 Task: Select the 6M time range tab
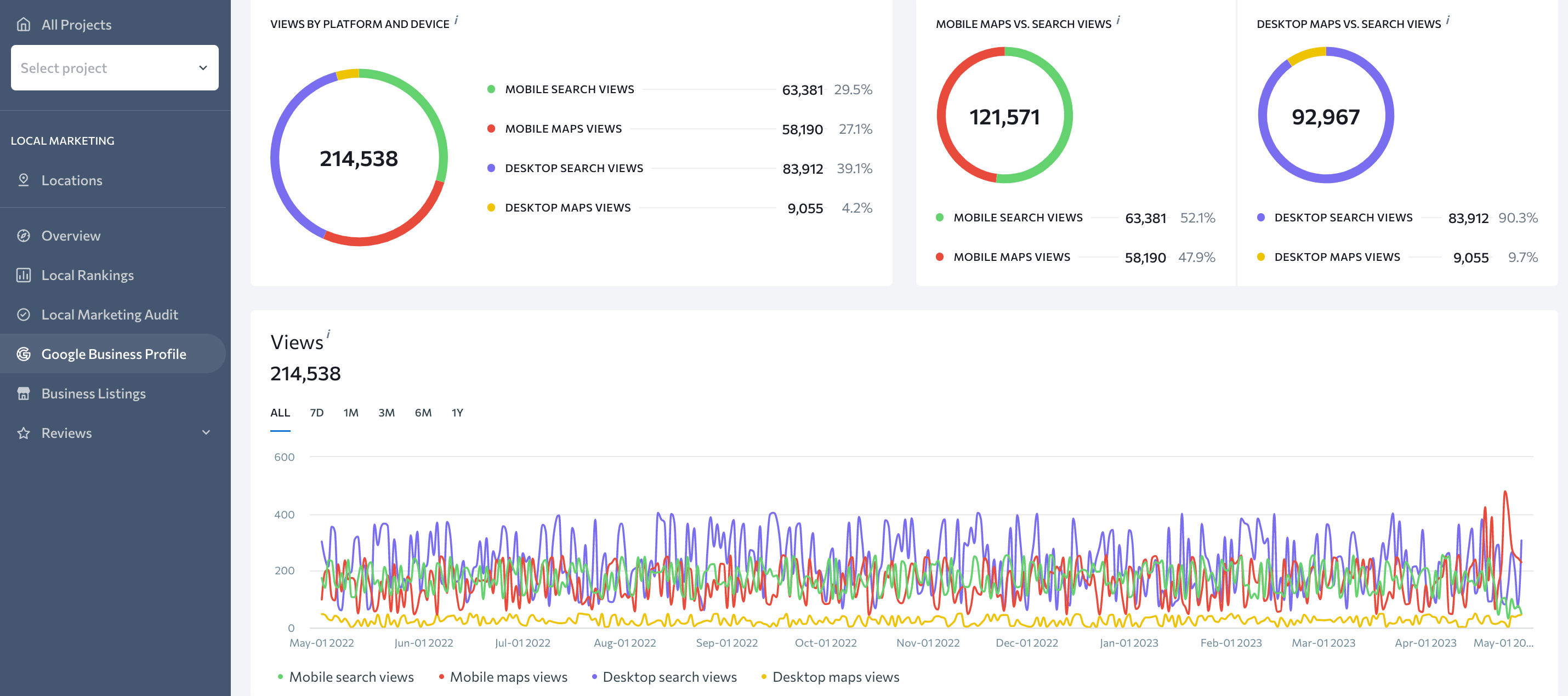pyautogui.click(x=423, y=413)
